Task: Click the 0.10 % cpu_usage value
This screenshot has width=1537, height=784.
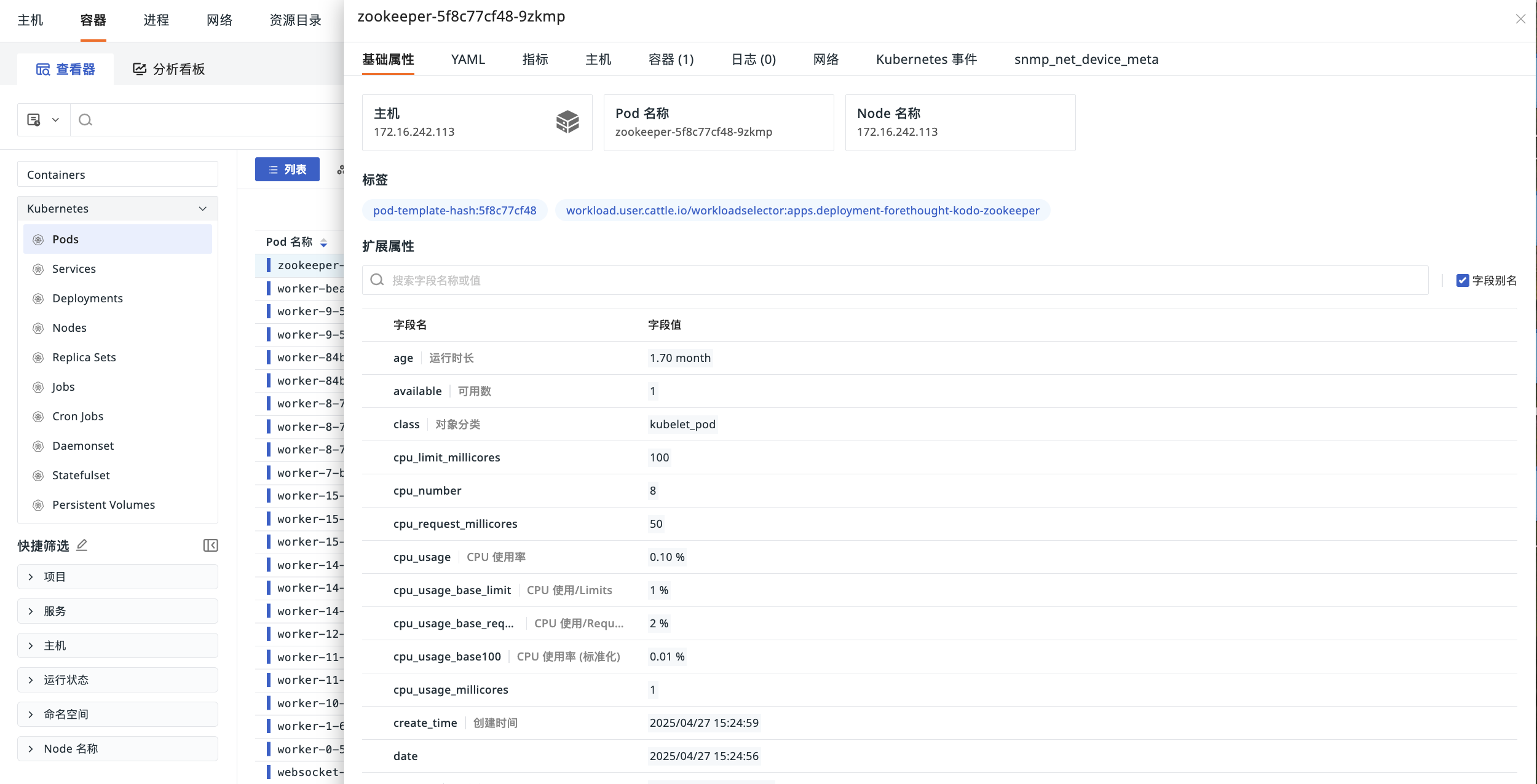Action: [667, 557]
